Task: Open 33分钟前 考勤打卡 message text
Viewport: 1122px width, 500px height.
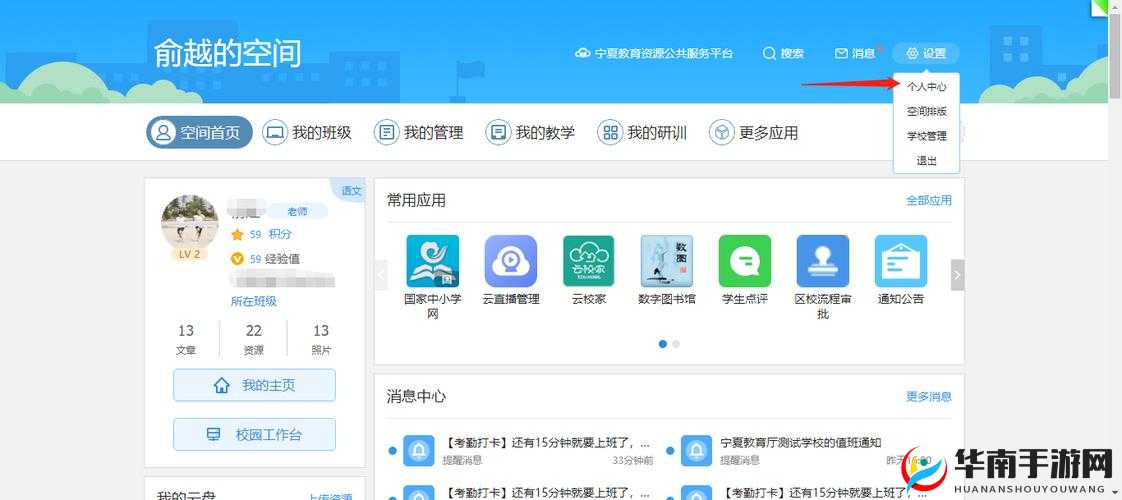Action: point(547,443)
